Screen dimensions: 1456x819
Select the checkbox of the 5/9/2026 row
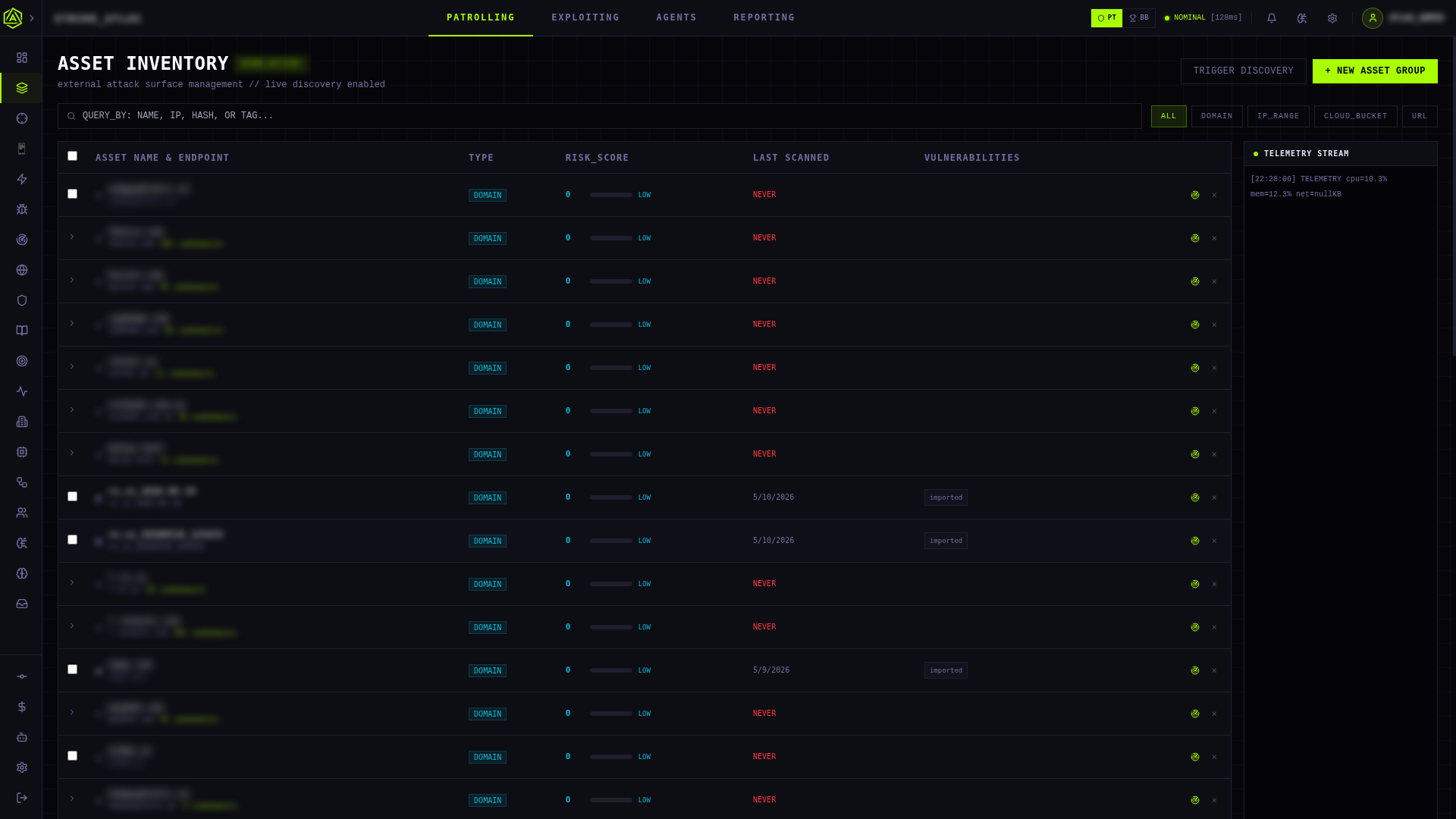pos(73,670)
